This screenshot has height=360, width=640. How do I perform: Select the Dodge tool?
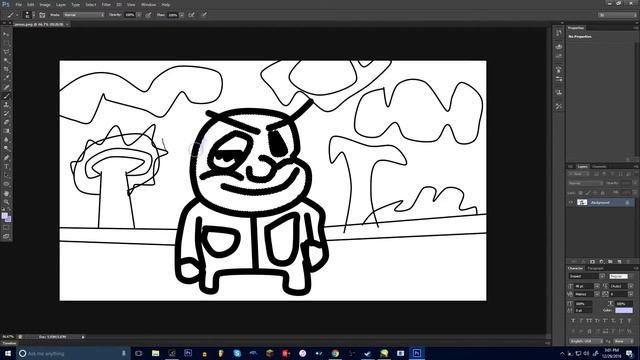(6, 149)
